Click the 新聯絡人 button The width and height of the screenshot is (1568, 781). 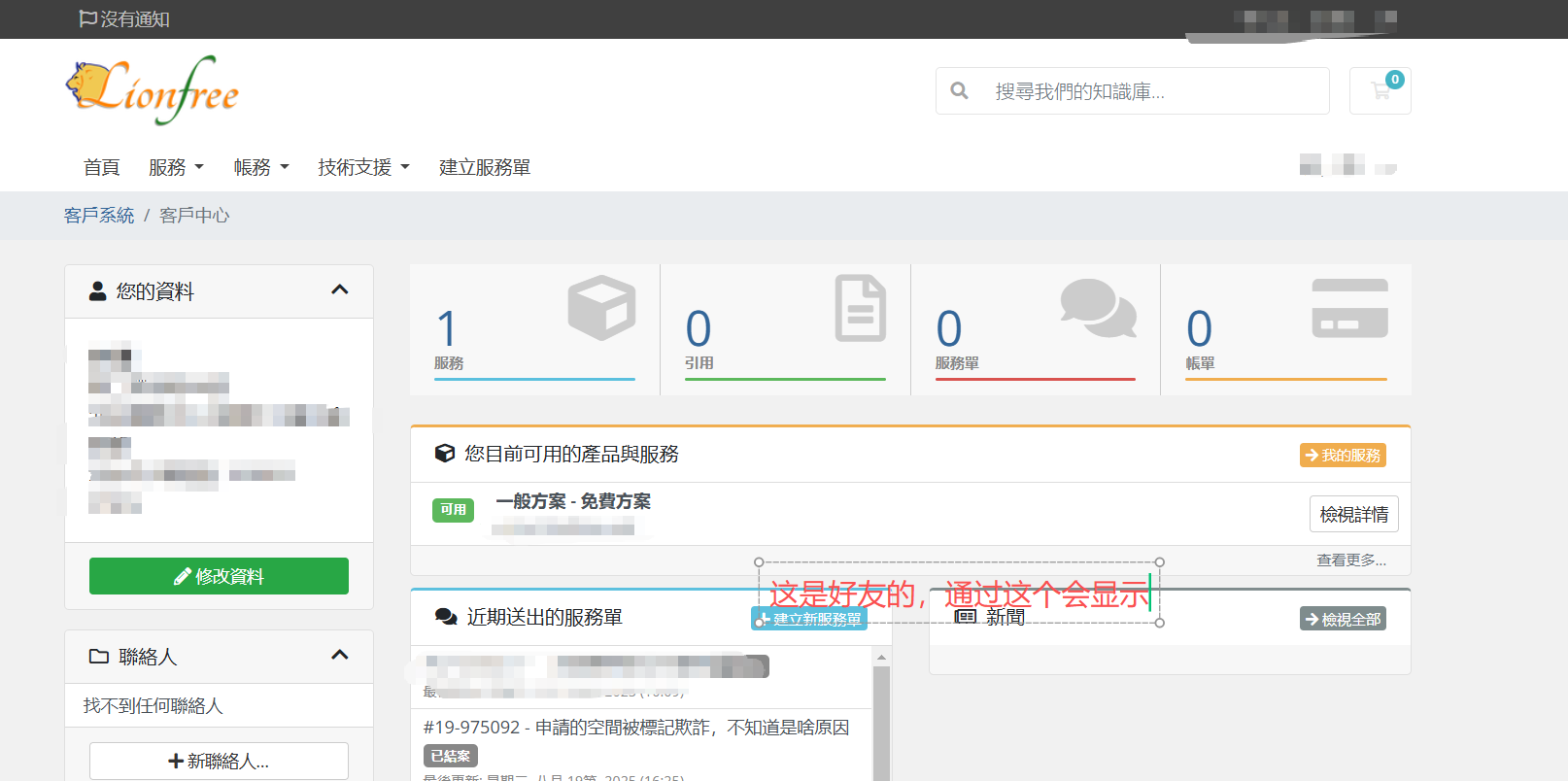(x=219, y=761)
